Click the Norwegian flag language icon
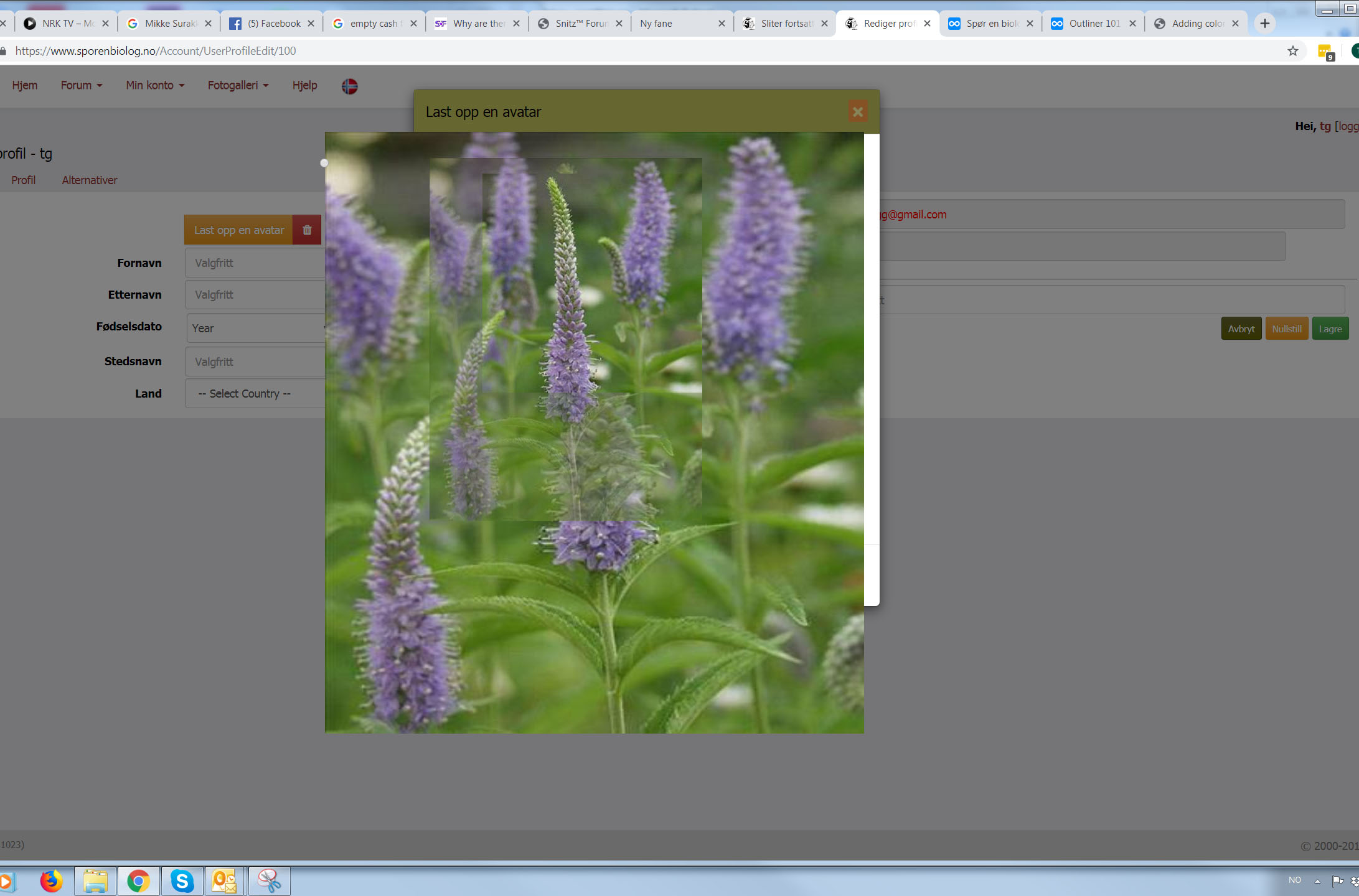Viewport: 1359px width, 896px height. [x=349, y=86]
